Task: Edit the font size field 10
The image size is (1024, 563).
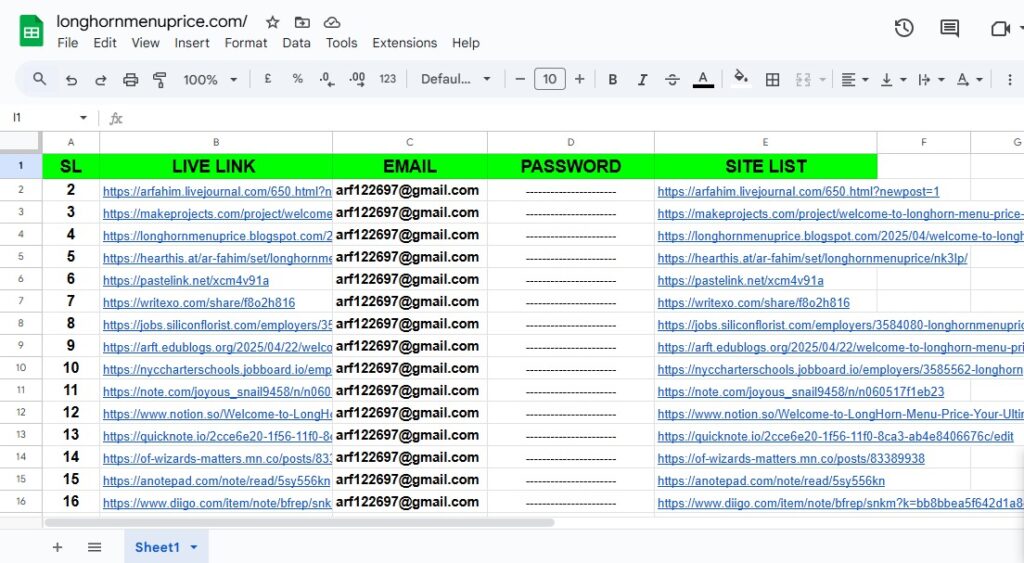Action: click(x=549, y=79)
